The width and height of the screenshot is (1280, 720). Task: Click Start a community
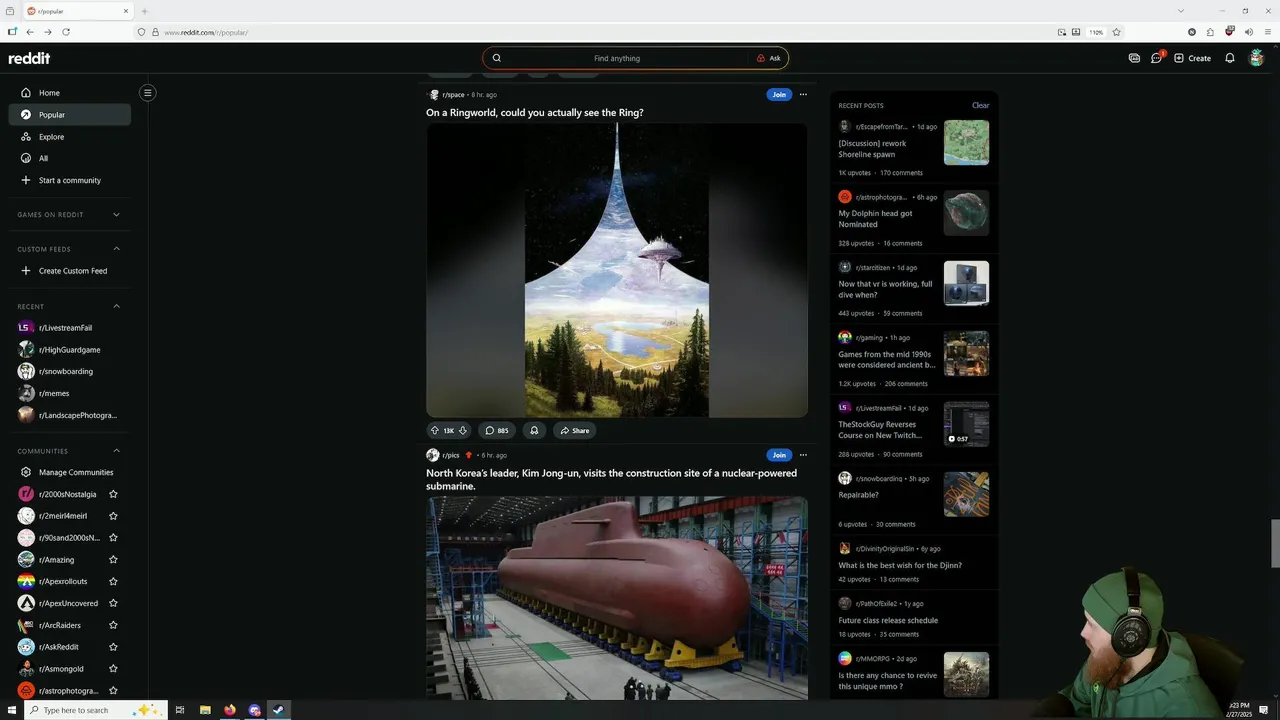(69, 180)
